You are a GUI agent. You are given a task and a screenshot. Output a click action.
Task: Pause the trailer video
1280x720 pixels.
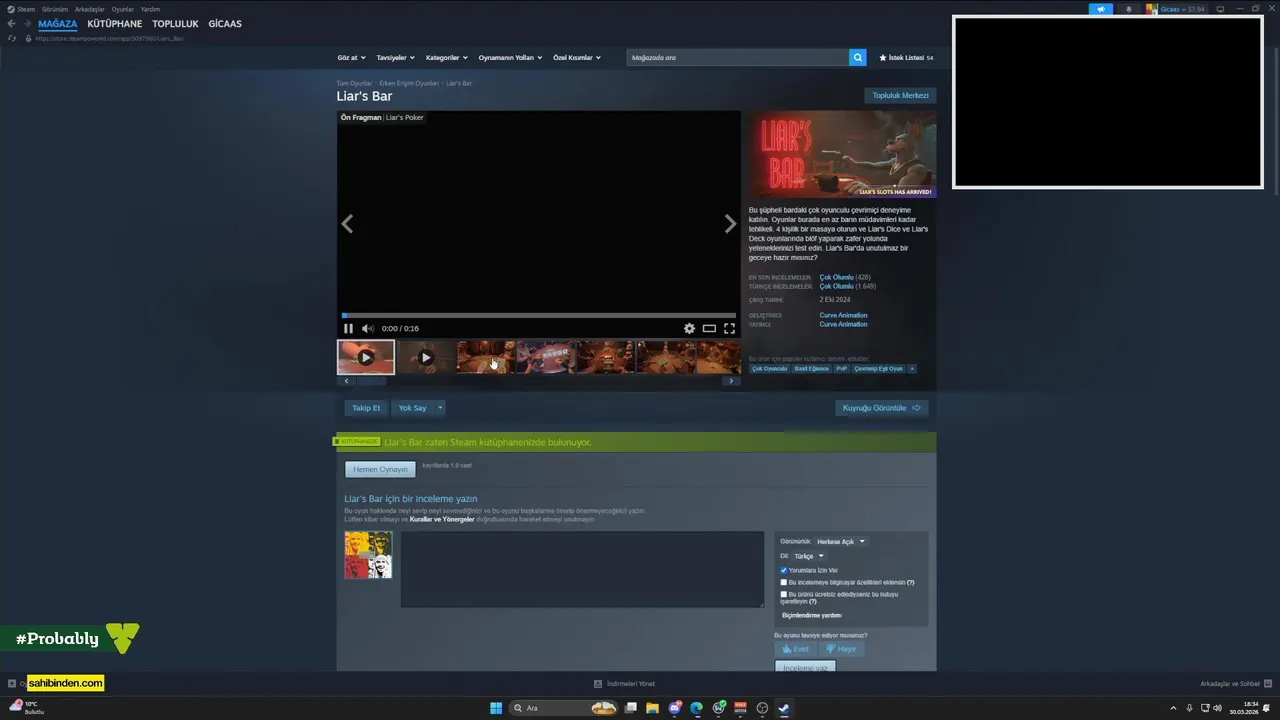pyautogui.click(x=348, y=328)
